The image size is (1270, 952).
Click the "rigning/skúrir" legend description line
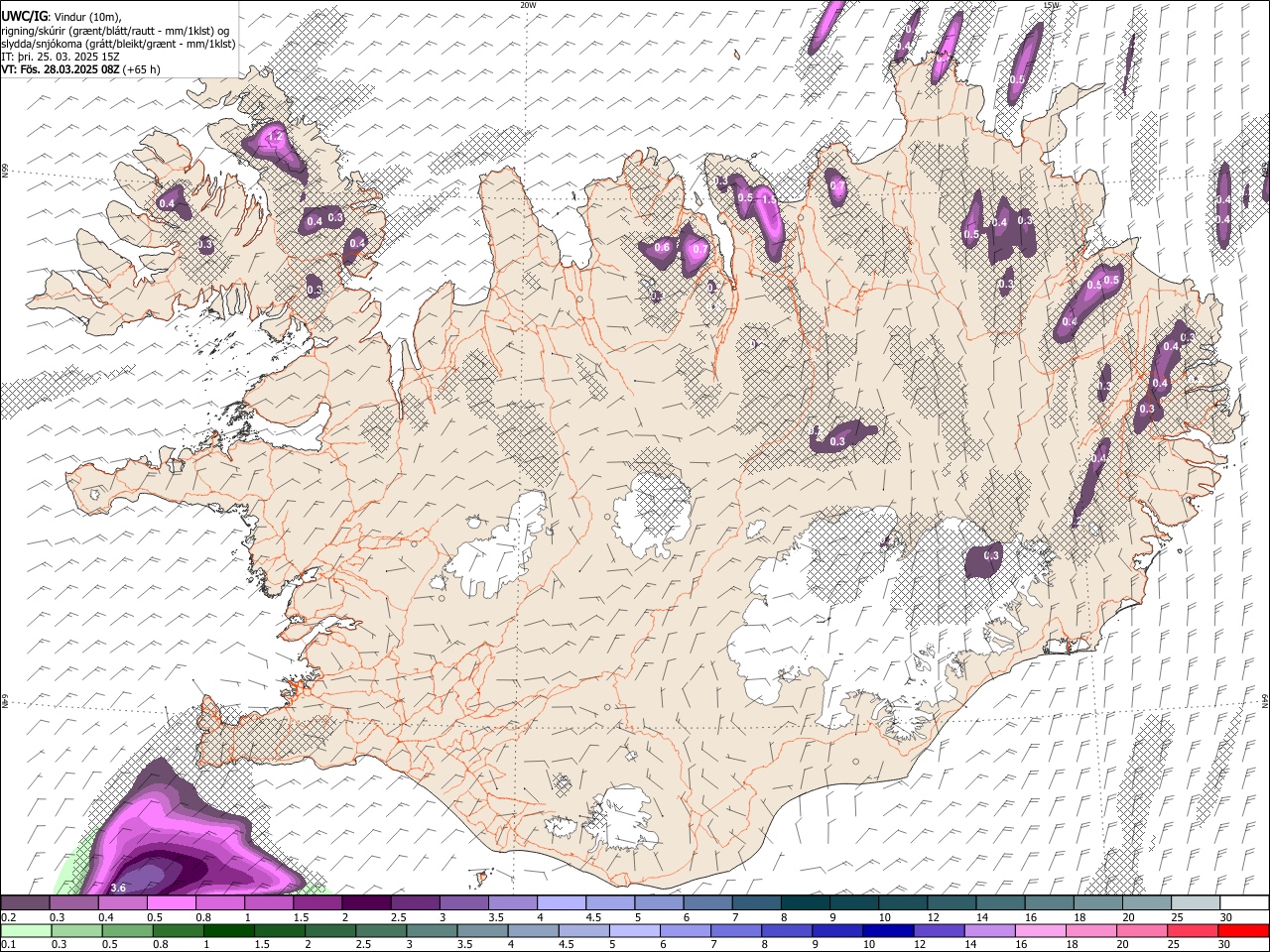tap(115, 30)
